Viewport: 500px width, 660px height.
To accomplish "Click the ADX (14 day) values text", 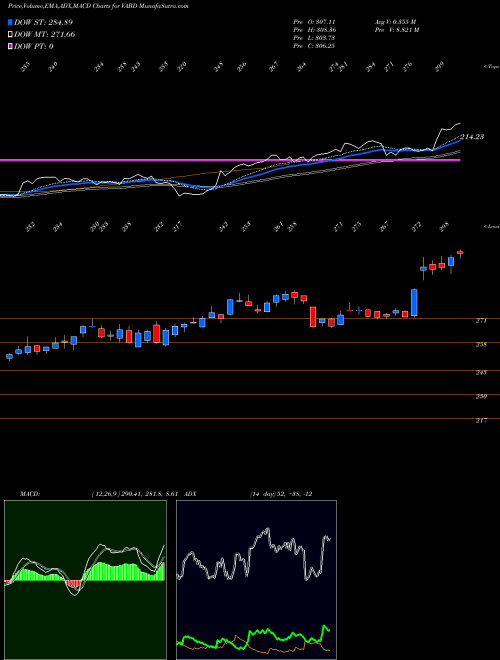I will pyautogui.click(x=281, y=494).
